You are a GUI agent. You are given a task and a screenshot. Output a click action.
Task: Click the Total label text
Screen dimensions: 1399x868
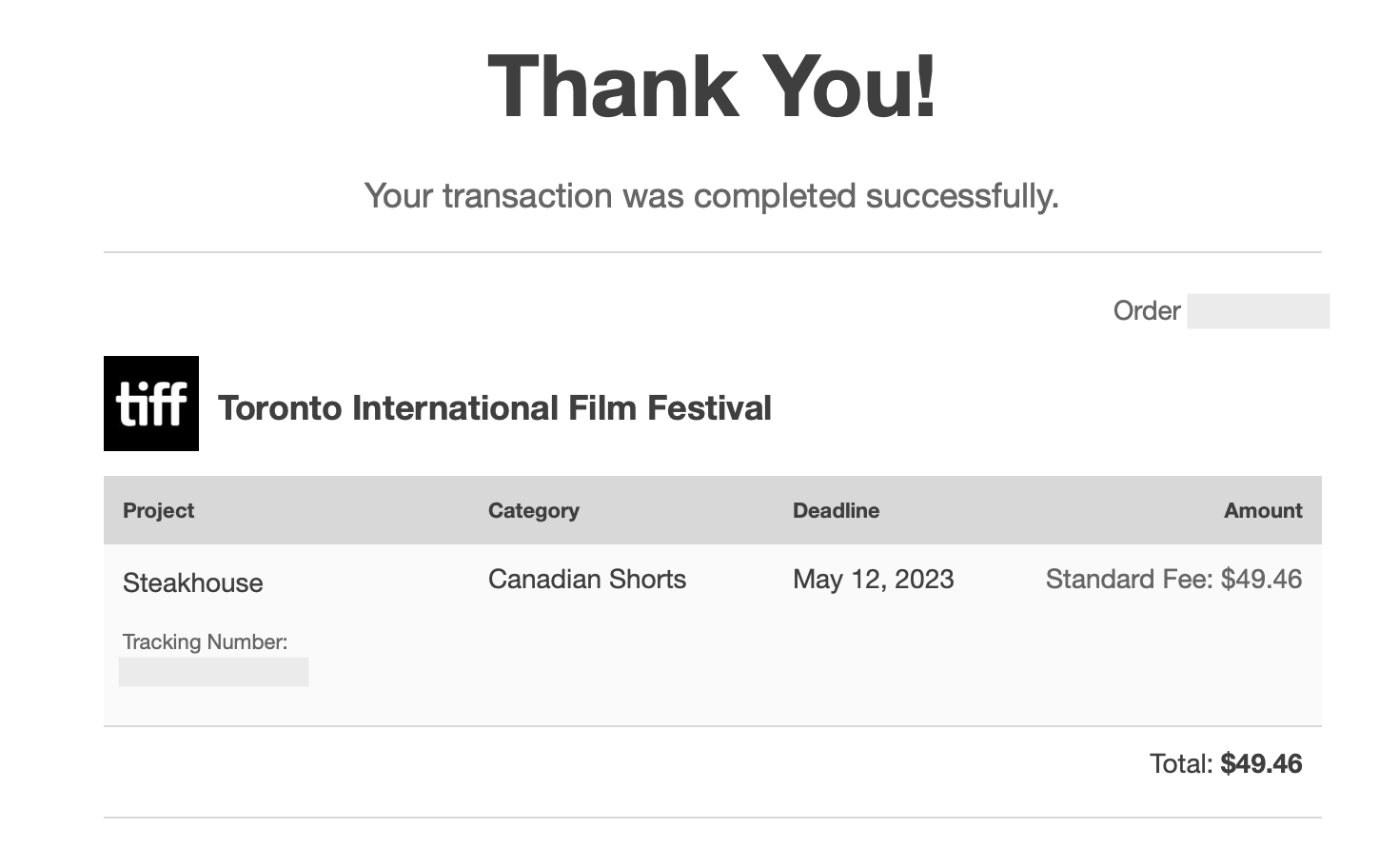(1181, 763)
